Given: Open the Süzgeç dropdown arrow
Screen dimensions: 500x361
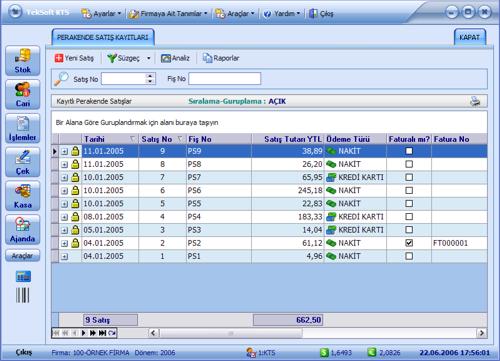Looking at the screenshot, I should click(x=149, y=58).
